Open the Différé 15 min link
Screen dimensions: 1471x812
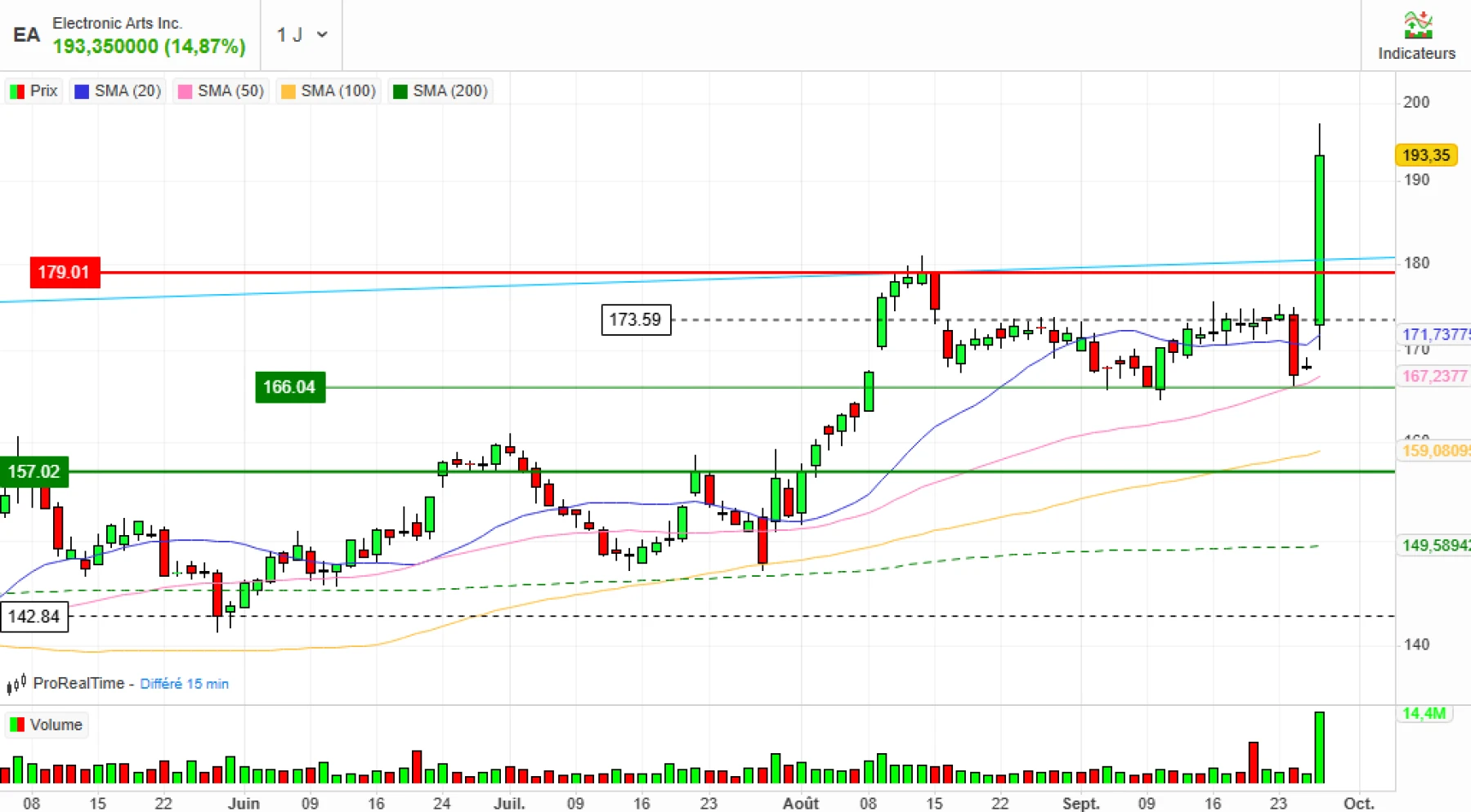[184, 684]
